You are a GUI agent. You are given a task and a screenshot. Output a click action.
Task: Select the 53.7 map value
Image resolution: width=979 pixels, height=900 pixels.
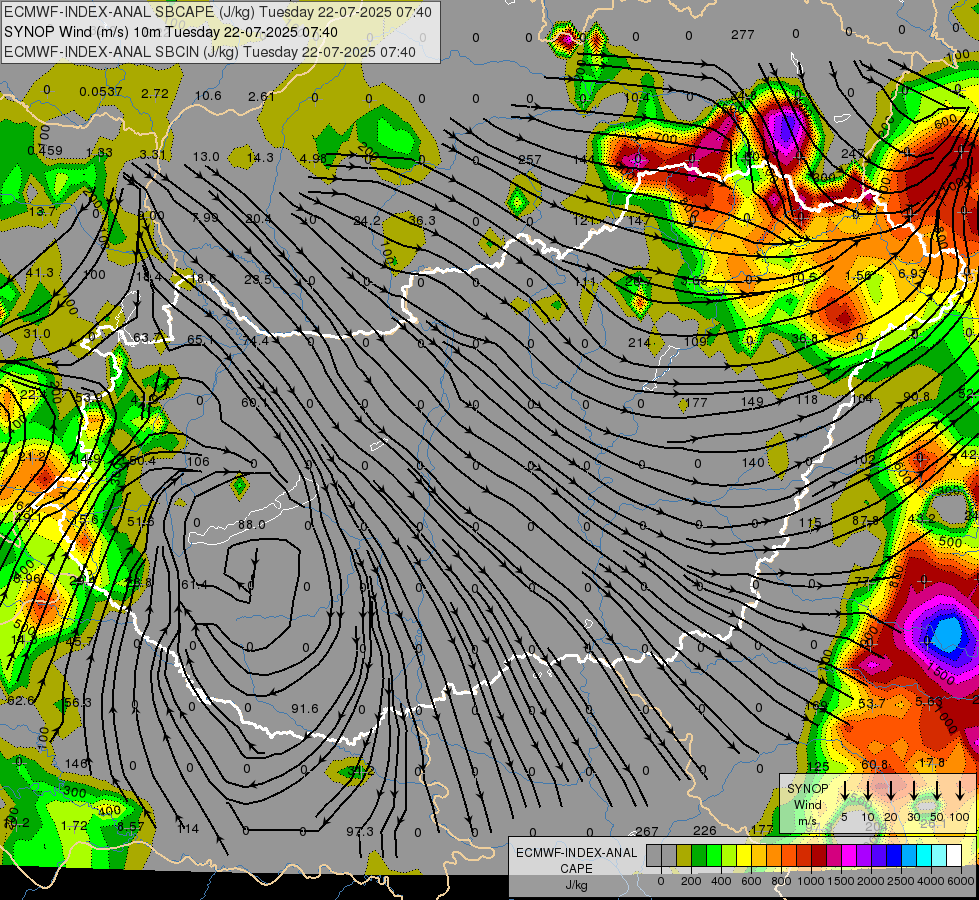pos(872,704)
